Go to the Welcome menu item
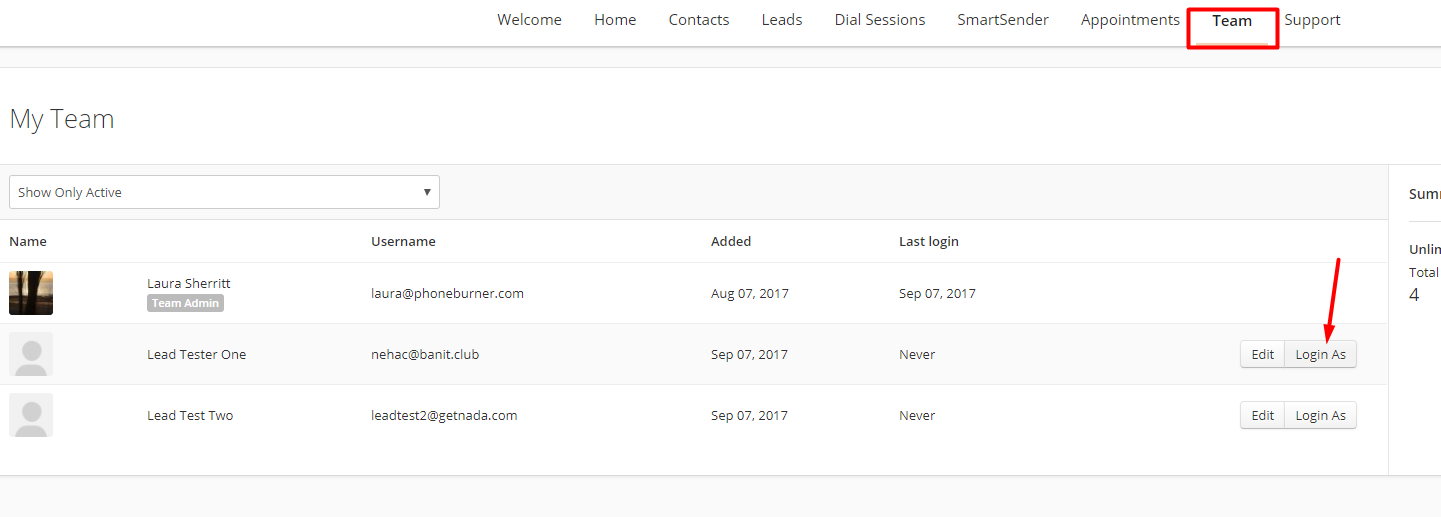The height and width of the screenshot is (517, 1441). 529,20
